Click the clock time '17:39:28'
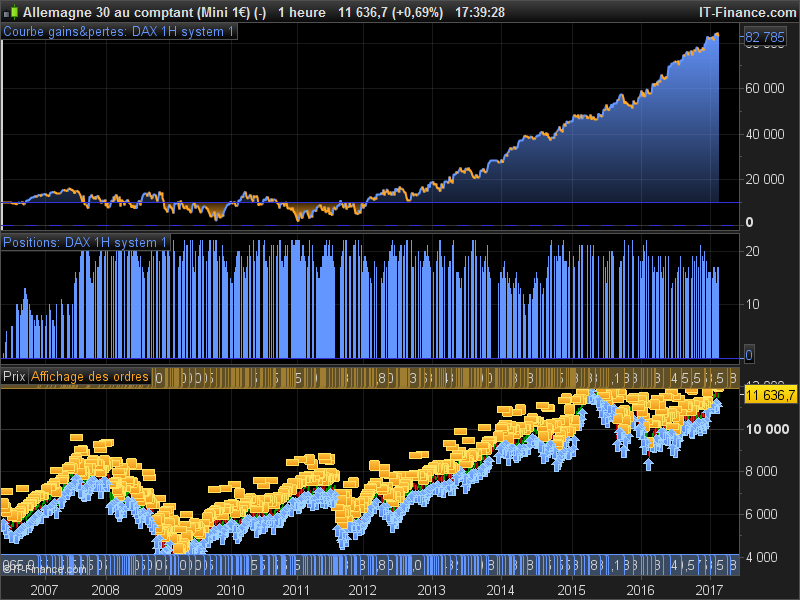The image size is (800, 600). [x=480, y=12]
